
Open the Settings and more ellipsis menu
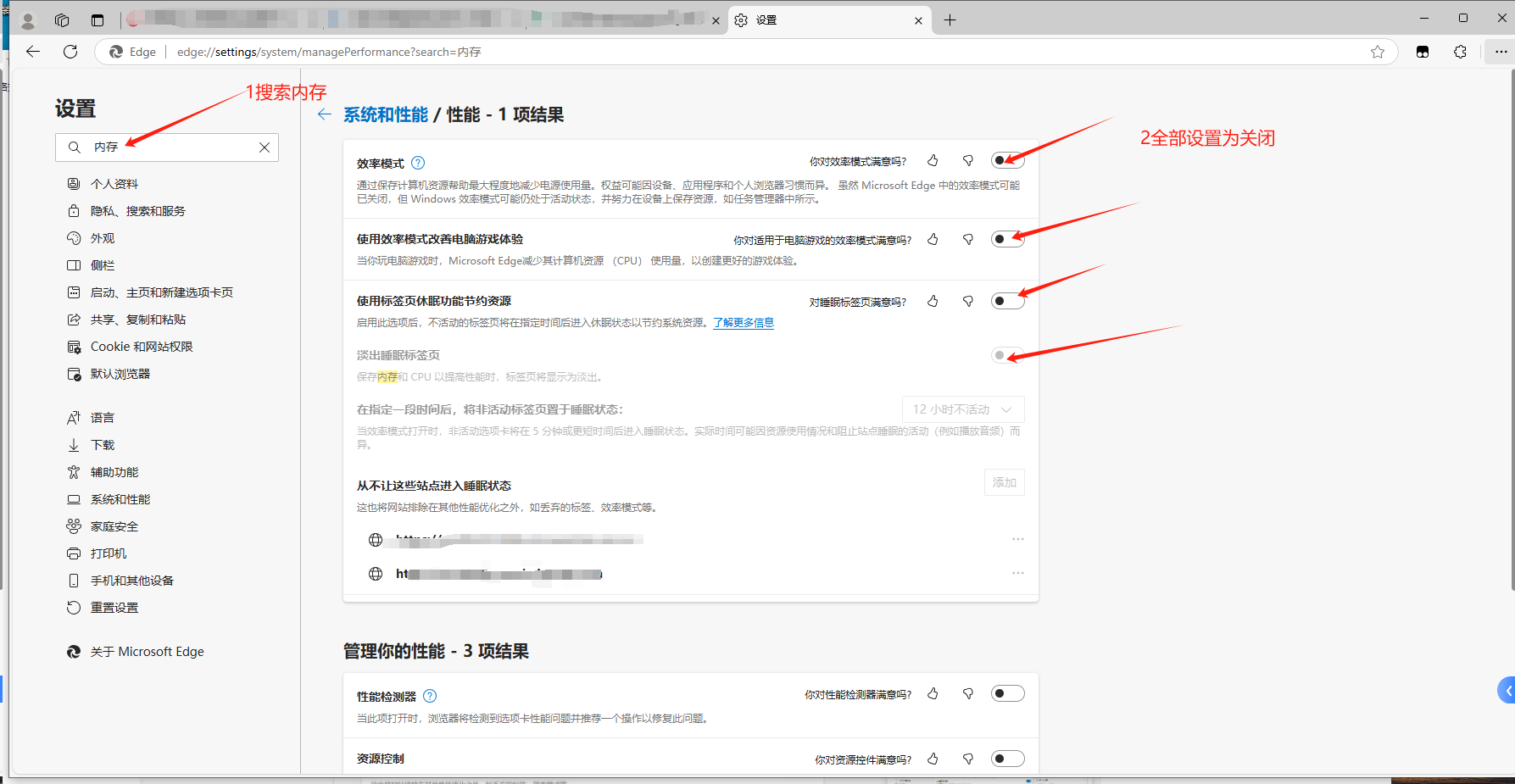1501,52
